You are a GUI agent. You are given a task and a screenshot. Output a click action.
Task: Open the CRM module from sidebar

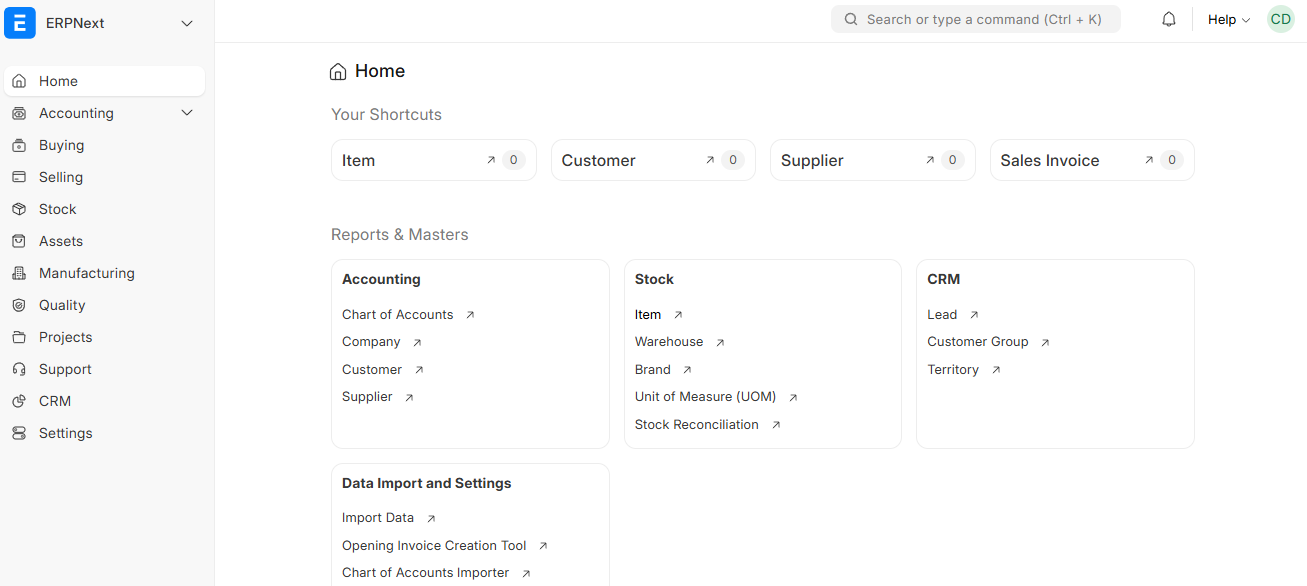pyautogui.click(x=55, y=400)
